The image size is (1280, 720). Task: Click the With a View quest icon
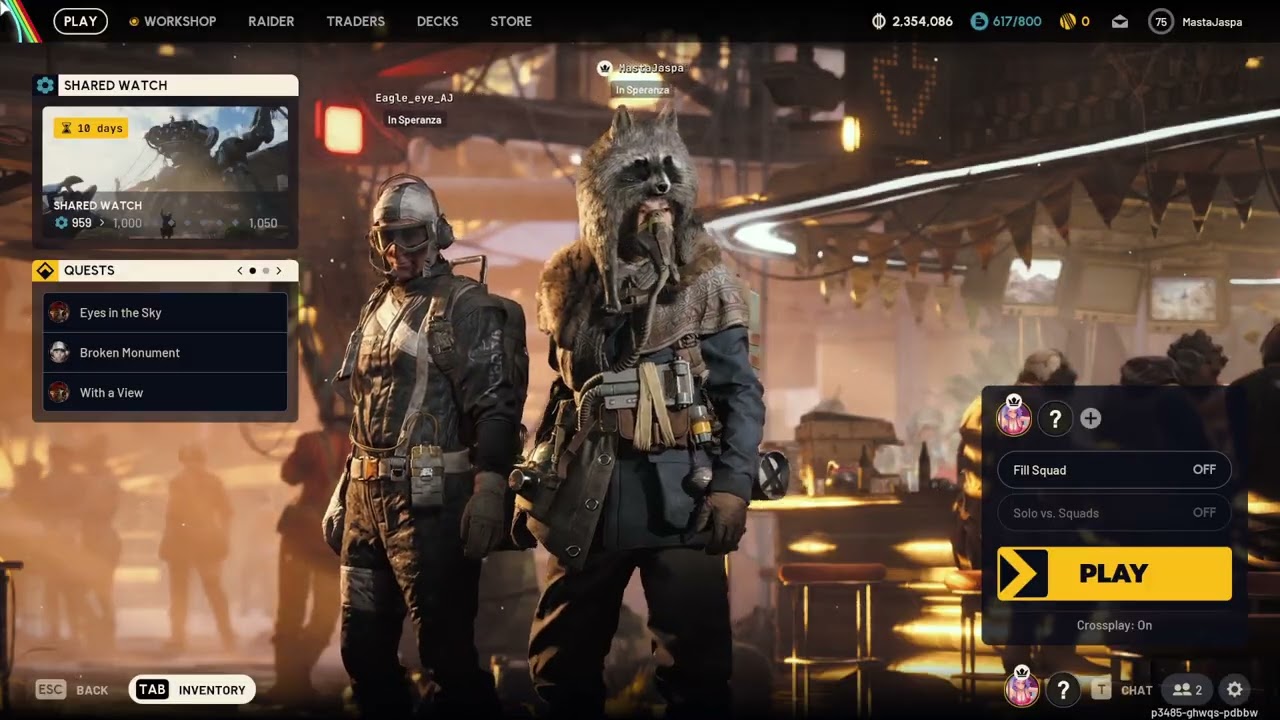point(59,392)
